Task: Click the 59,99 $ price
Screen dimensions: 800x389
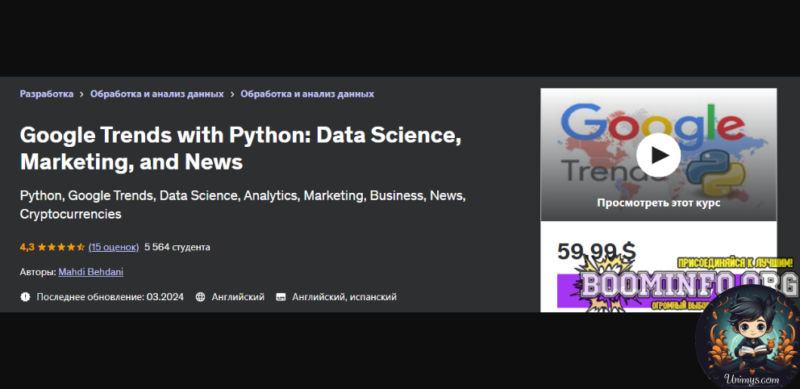Action: point(596,251)
